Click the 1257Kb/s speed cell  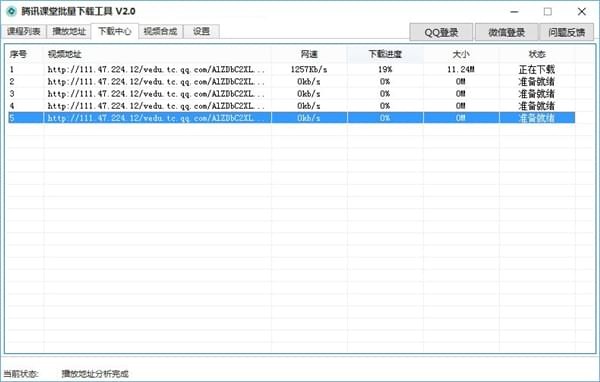click(309, 69)
